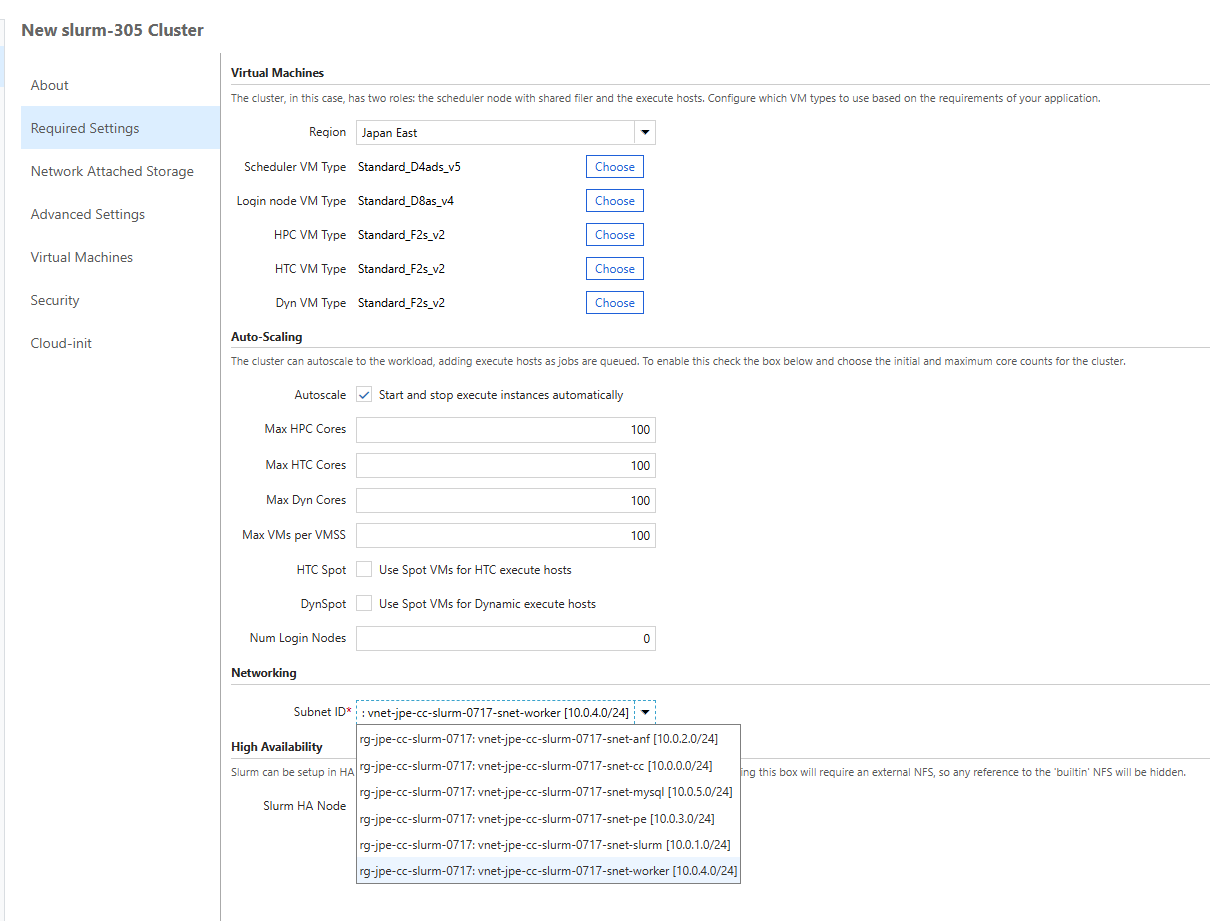Image resolution: width=1210 pixels, height=921 pixels.
Task: Click the Max HPC Cores input field
Action: coord(505,430)
